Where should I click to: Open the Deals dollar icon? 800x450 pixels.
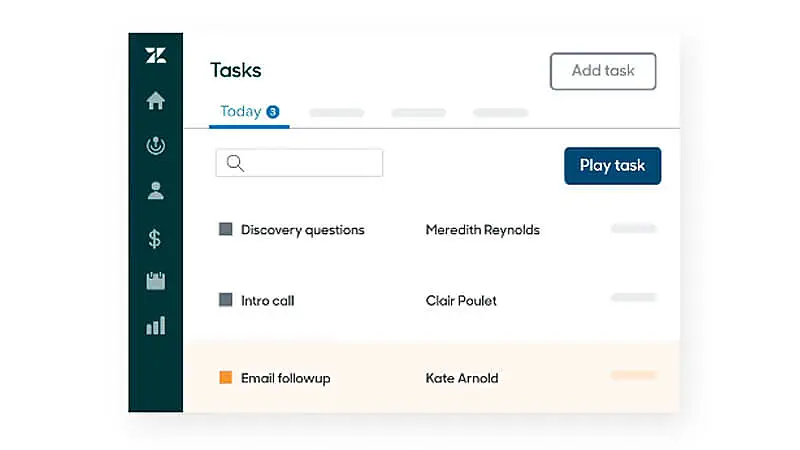tap(155, 238)
